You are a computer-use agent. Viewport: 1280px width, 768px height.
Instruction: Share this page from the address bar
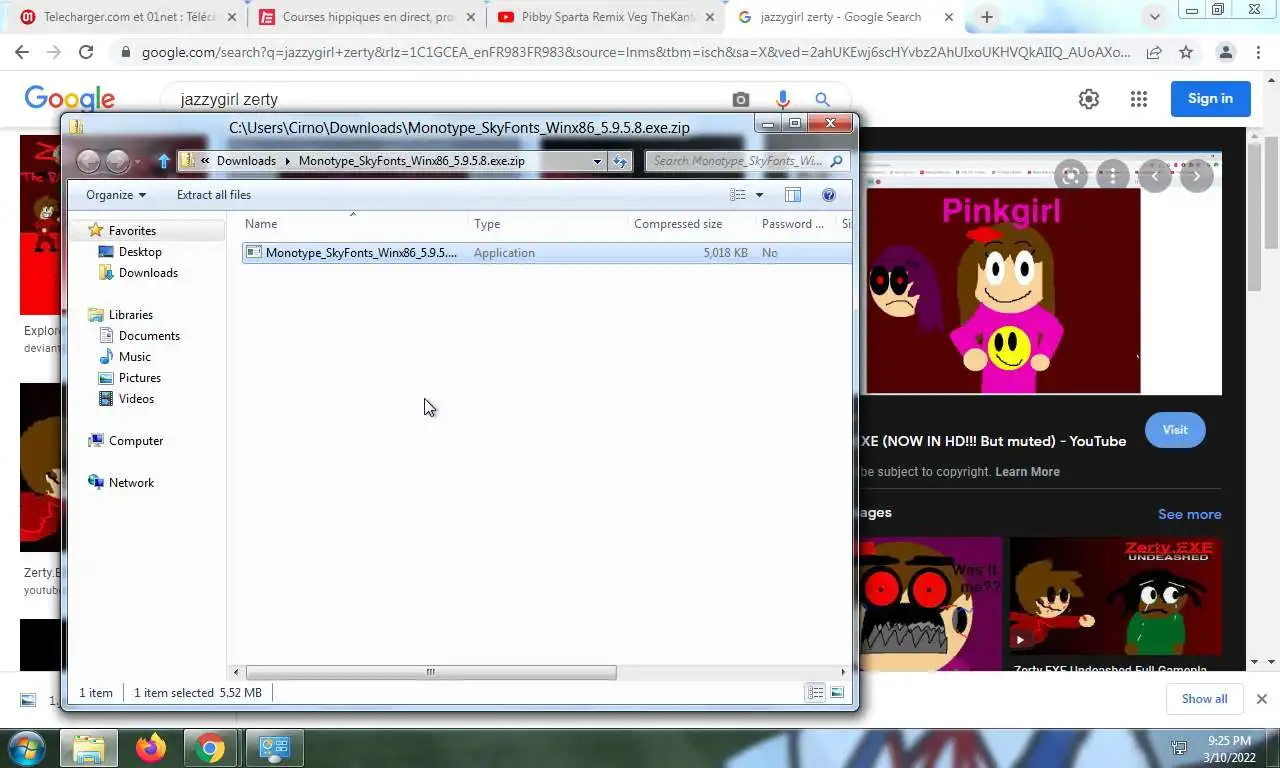tap(1154, 52)
